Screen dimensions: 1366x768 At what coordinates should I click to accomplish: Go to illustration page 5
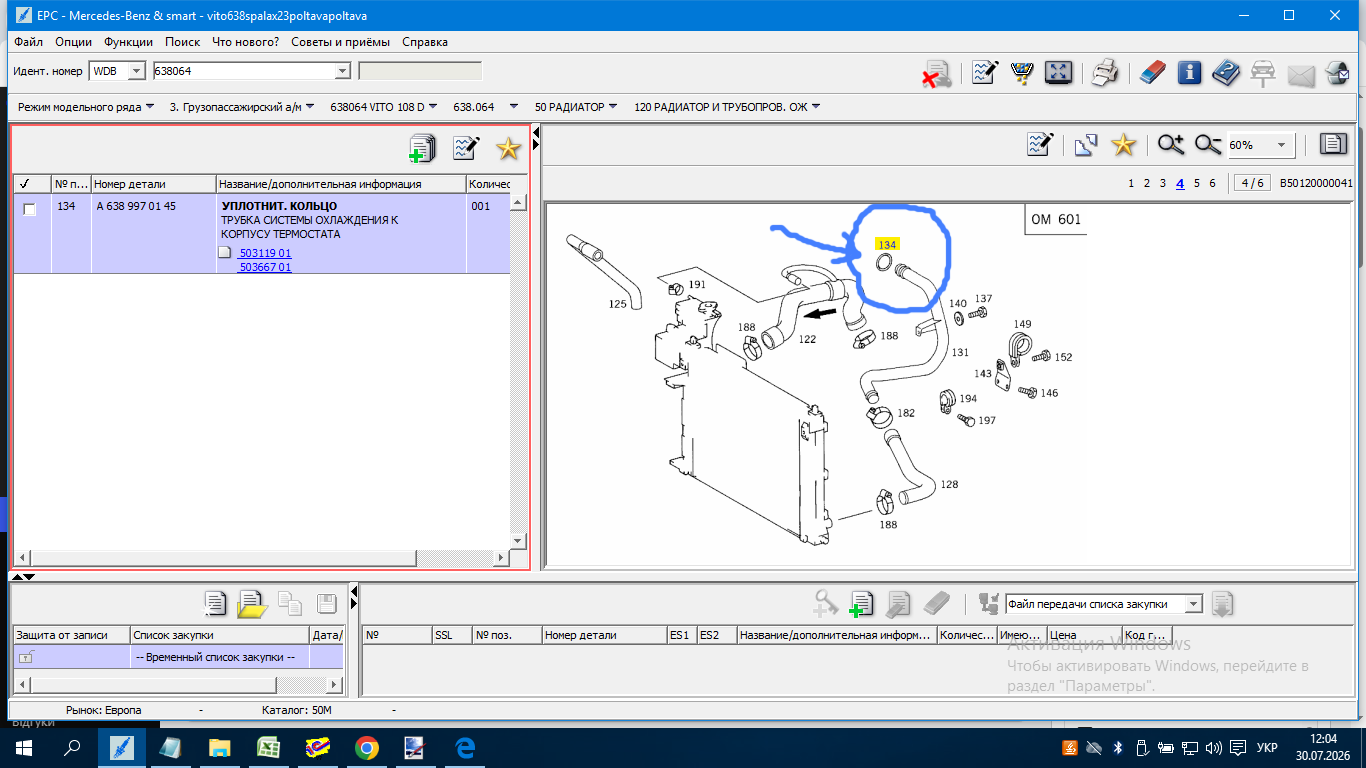[x=1197, y=183]
